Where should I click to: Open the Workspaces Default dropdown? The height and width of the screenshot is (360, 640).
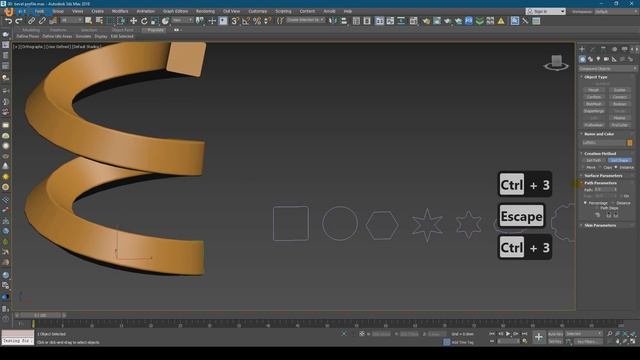coord(616,11)
